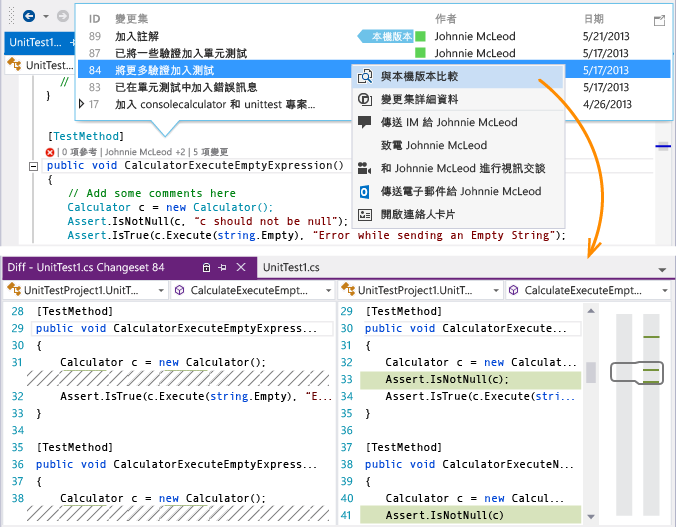Click the top green change marker in overview

651,337
